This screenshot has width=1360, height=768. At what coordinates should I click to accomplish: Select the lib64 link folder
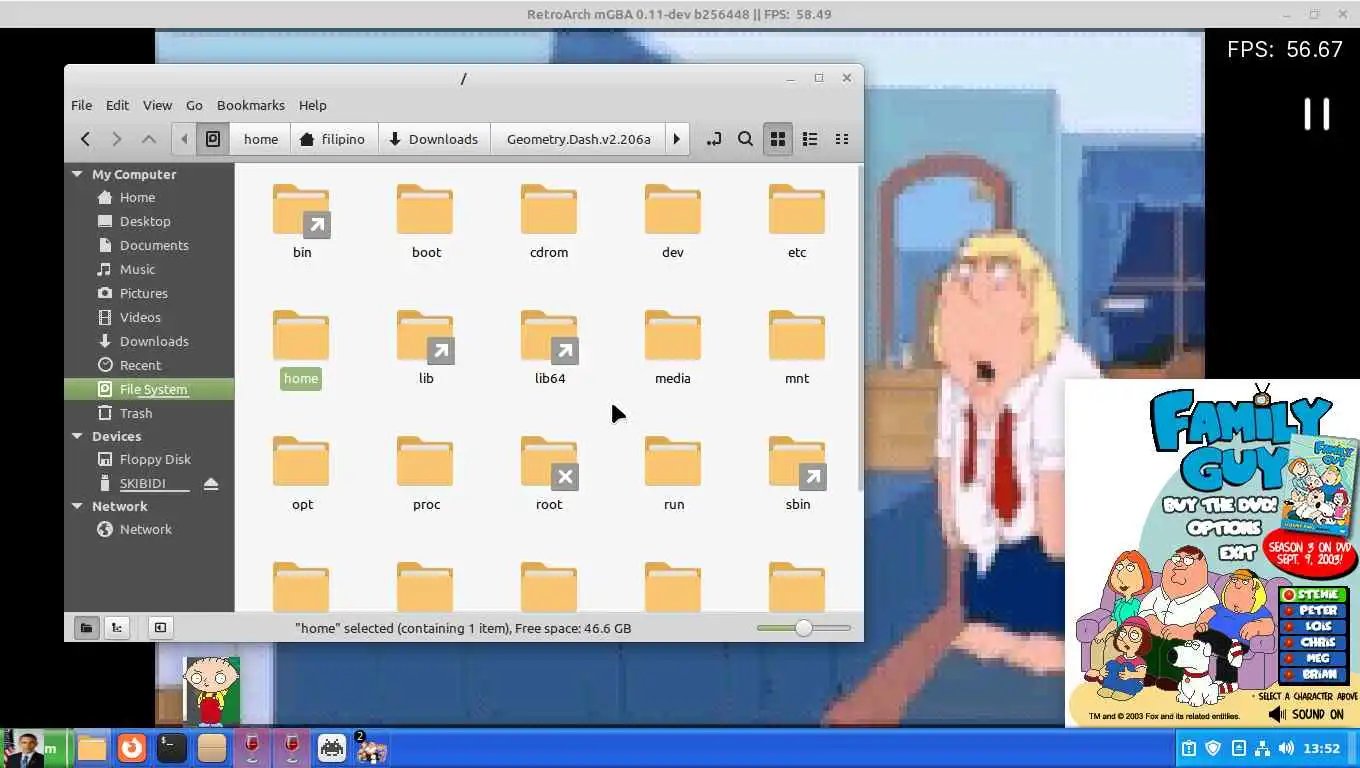point(549,348)
